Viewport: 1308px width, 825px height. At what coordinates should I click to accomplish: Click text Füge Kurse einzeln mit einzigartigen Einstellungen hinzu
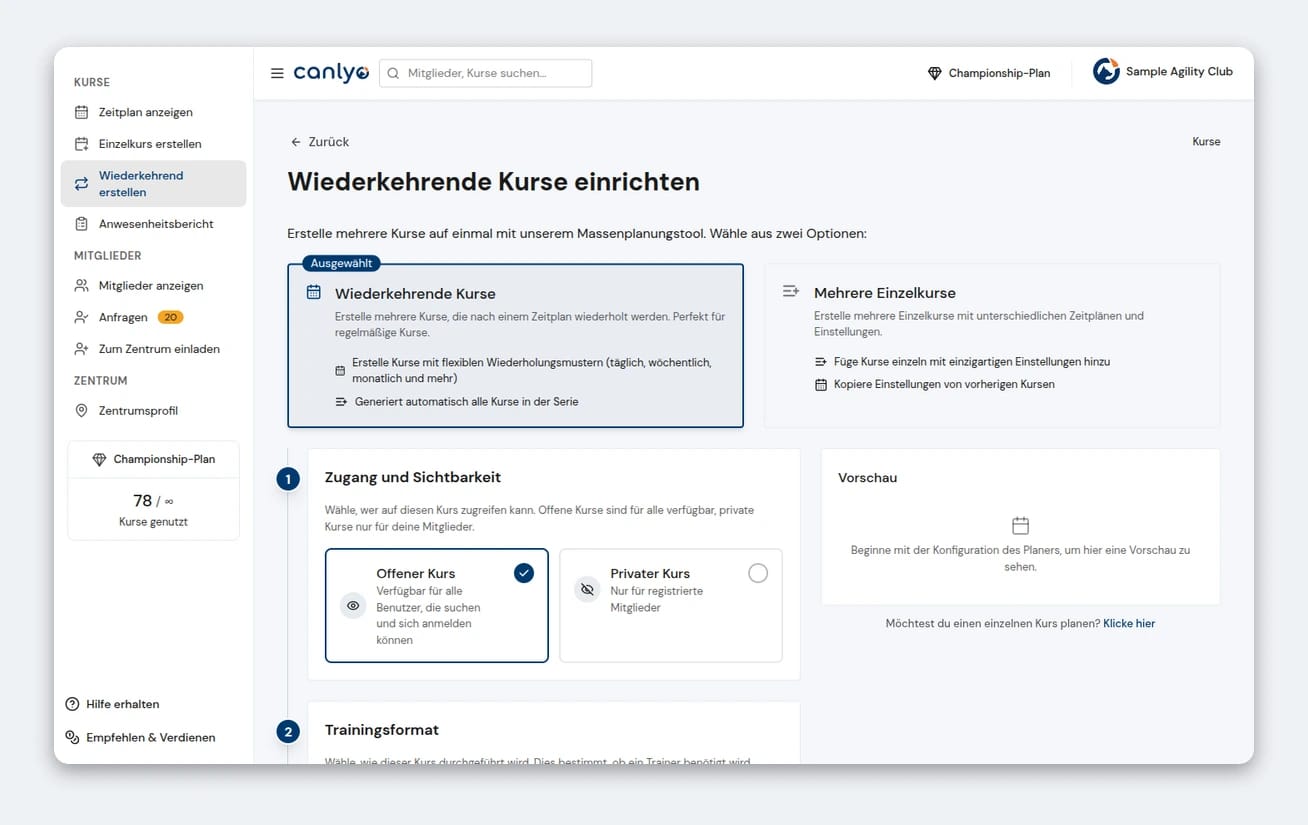pyautogui.click(x=972, y=362)
